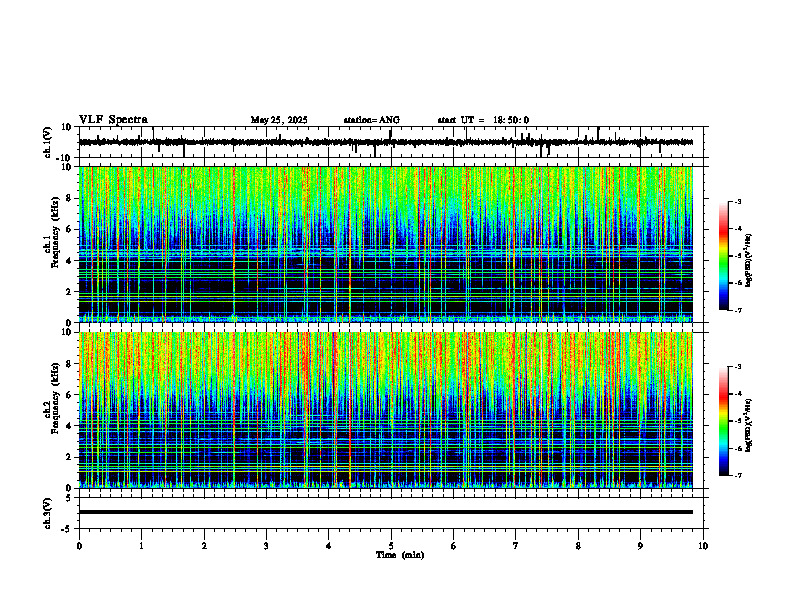Viewport: 792px width, 612px height.
Task: Click inside the ch.1 spectrogram plot
Action: click(x=386, y=244)
